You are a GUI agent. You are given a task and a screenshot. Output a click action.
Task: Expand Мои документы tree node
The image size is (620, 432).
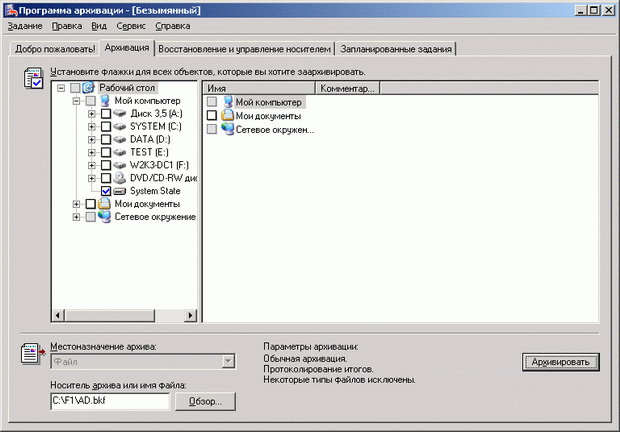tap(77, 204)
